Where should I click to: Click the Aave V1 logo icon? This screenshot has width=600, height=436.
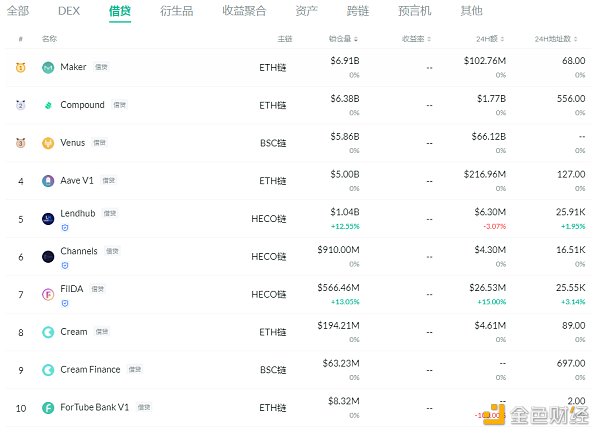48,181
